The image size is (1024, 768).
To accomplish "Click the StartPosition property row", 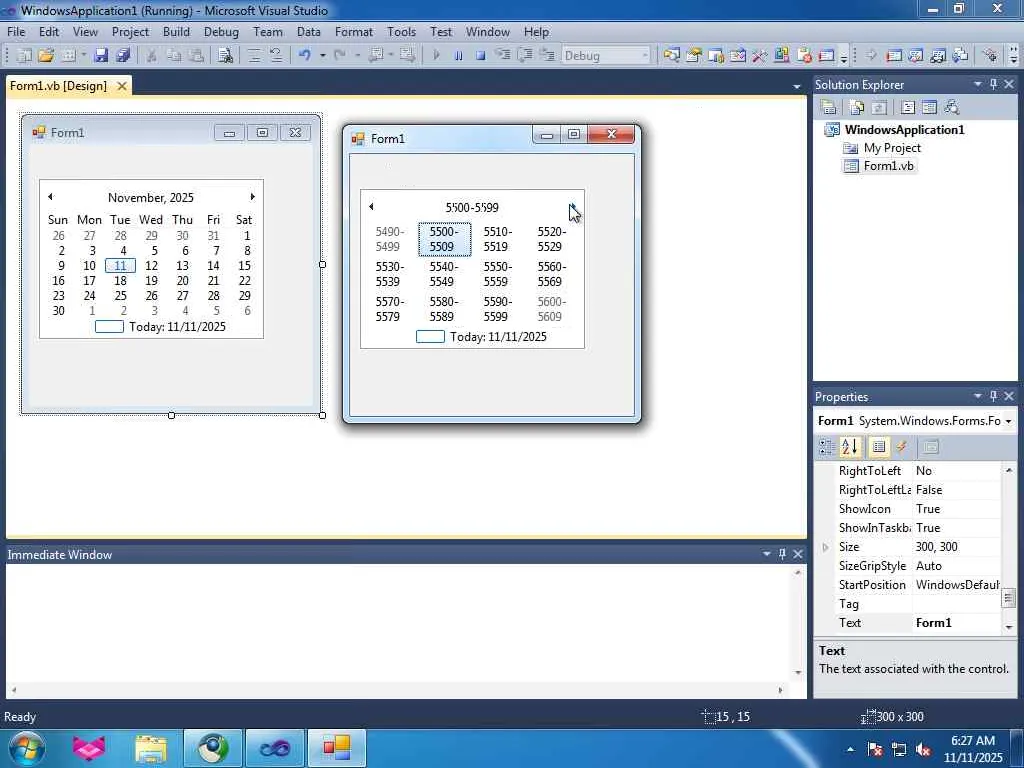I will tap(918, 585).
